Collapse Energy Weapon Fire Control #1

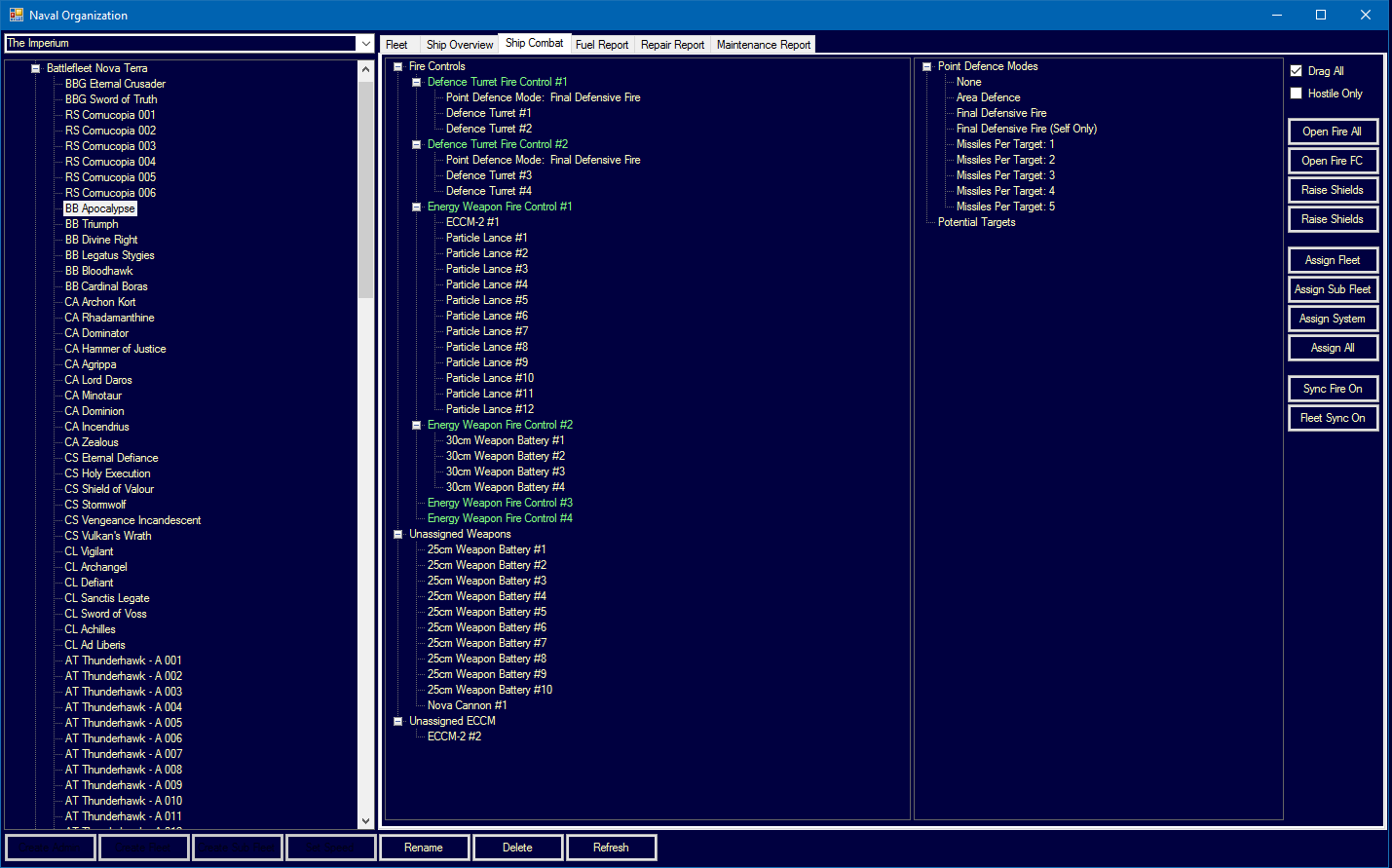[x=416, y=207]
